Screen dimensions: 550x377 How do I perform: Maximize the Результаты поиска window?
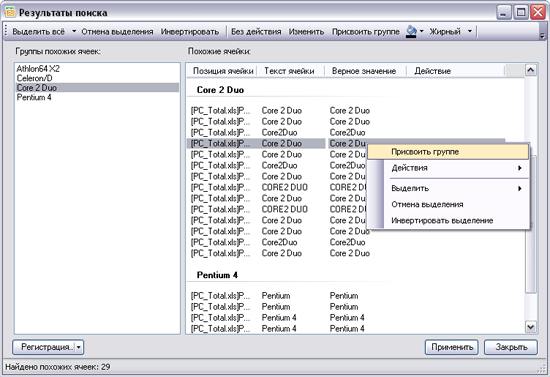pyautogui.click(x=521, y=13)
